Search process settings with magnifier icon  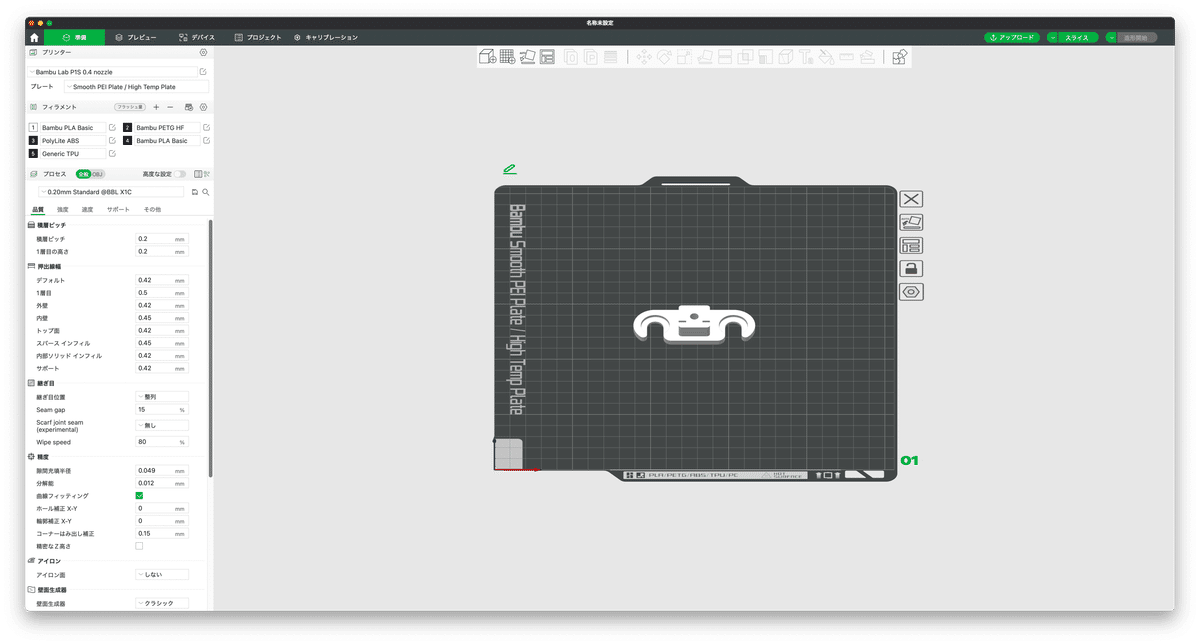(205, 192)
